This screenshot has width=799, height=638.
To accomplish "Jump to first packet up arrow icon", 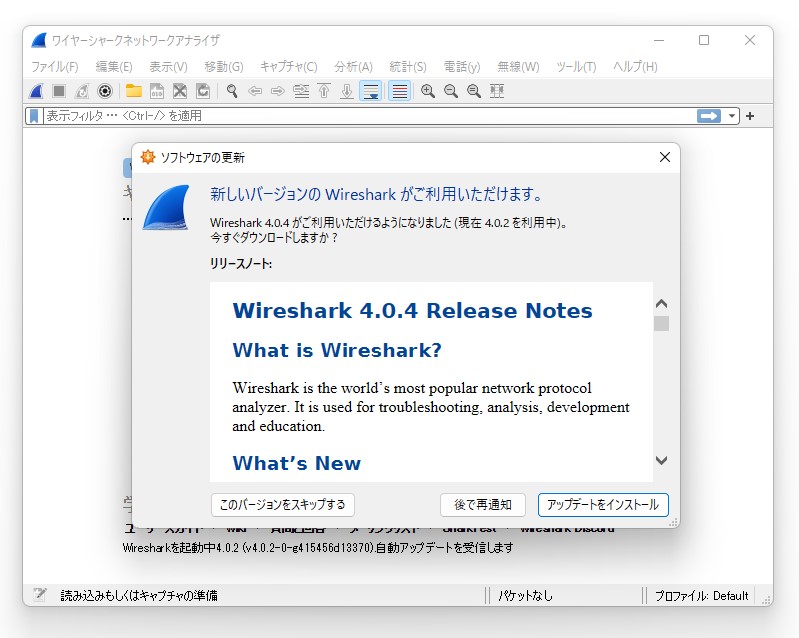I will (324, 91).
